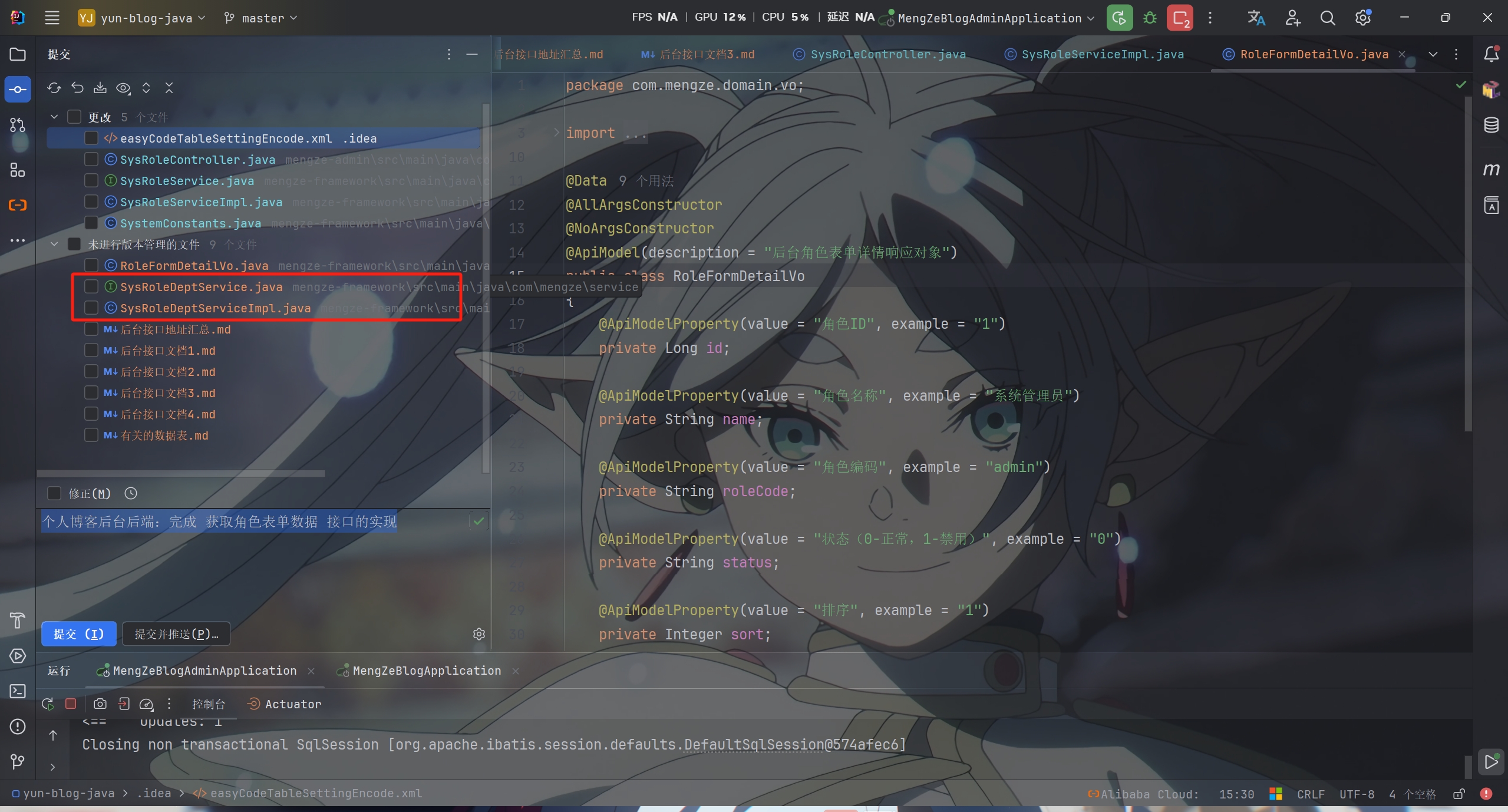Rerun MengZeBlogAdminApplication from the top toolbar
The width and height of the screenshot is (1508, 812).
[x=1119, y=18]
